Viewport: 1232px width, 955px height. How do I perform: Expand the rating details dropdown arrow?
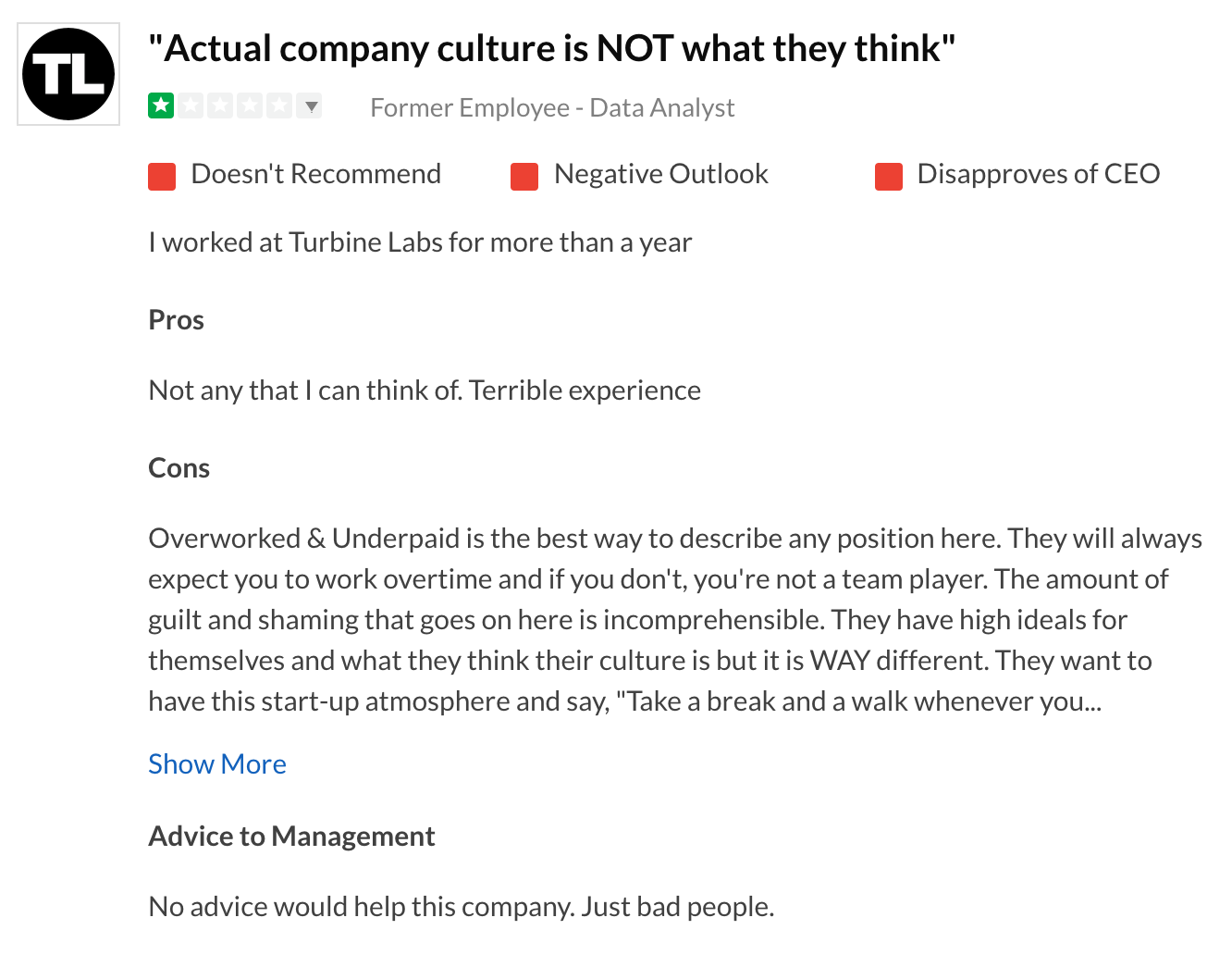pyautogui.click(x=312, y=105)
